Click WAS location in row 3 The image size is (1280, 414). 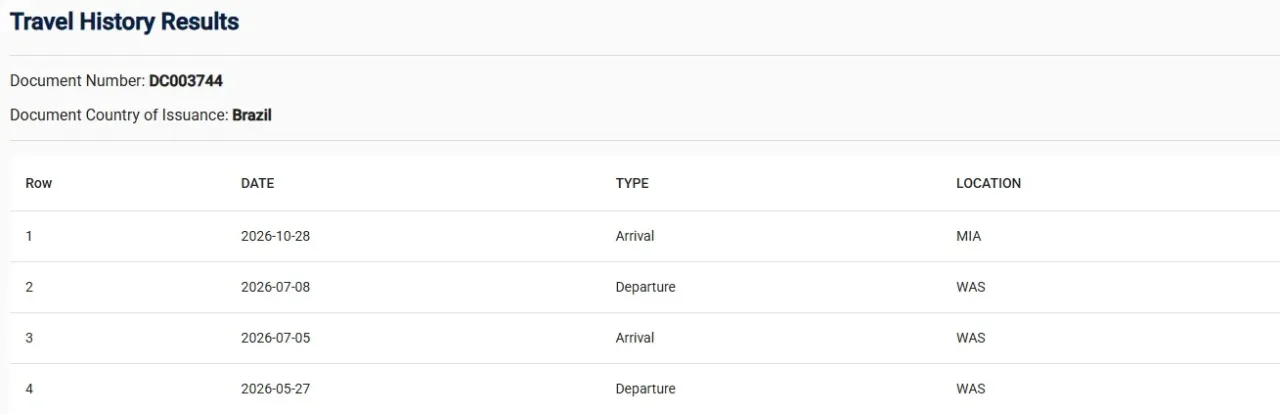(x=971, y=338)
